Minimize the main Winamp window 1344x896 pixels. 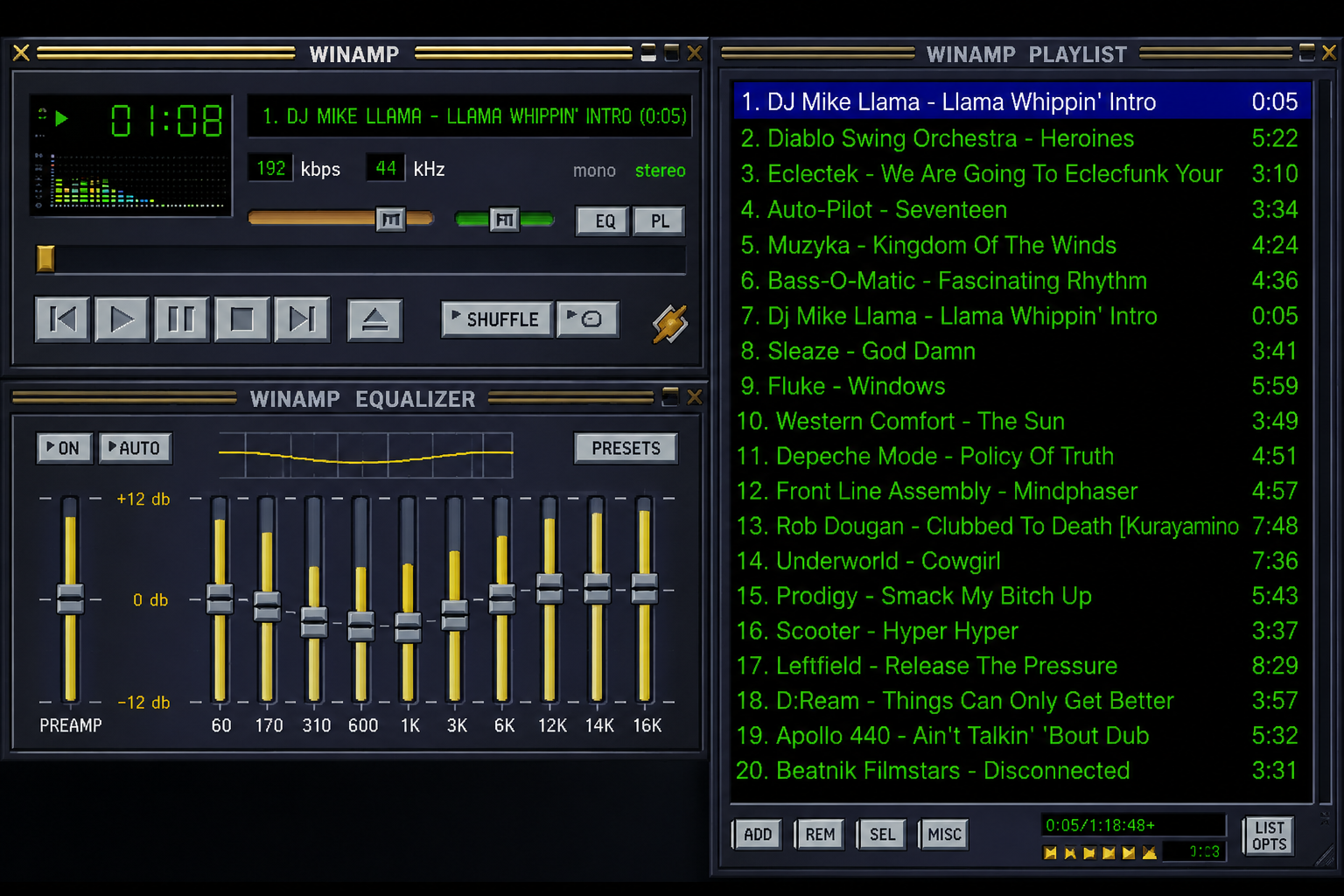(x=648, y=53)
